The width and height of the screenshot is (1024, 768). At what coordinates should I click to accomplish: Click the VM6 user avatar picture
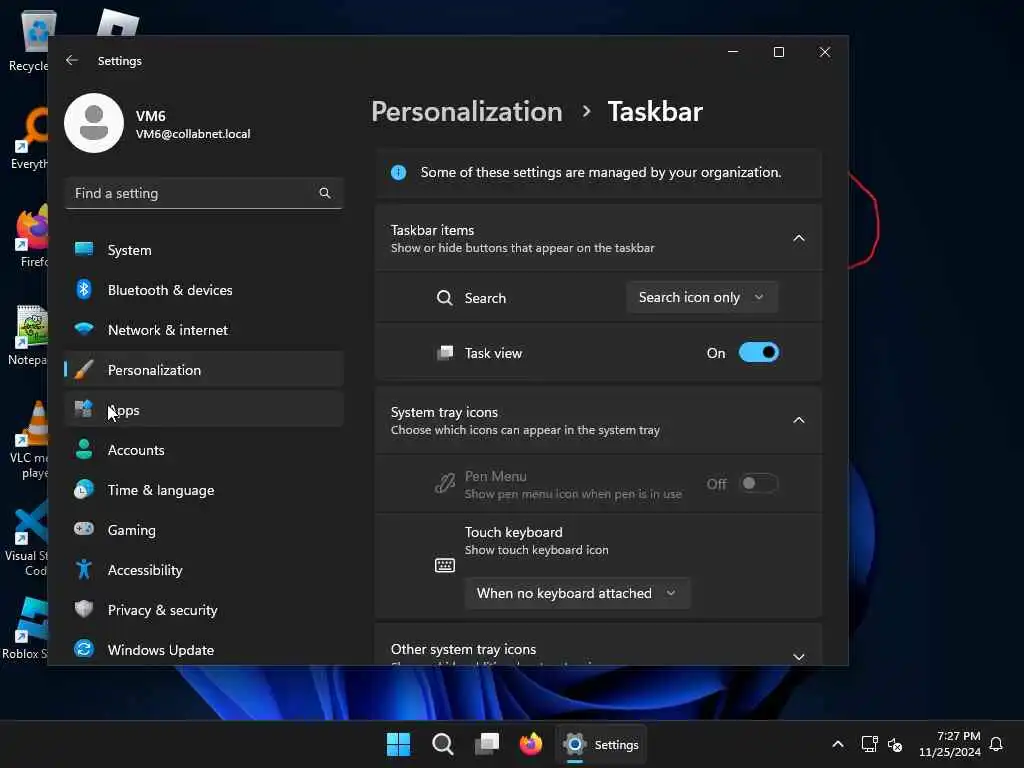[x=94, y=123]
